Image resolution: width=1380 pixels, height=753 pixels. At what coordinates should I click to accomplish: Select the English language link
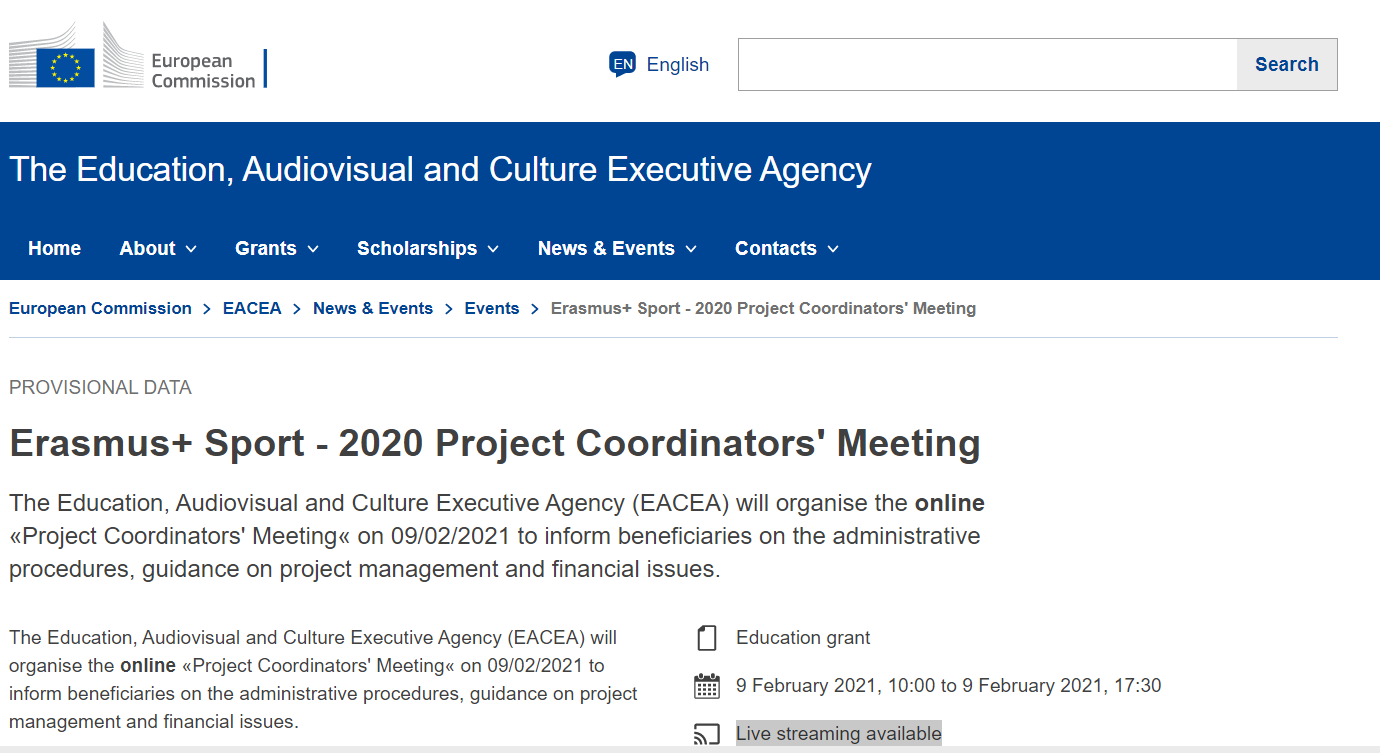pyautogui.click(x=678, y=65)
